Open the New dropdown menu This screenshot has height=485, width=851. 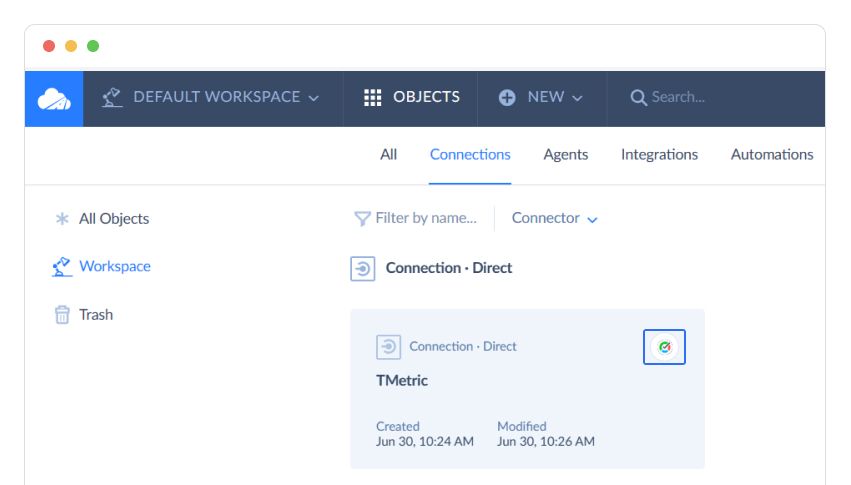[541, 98]
